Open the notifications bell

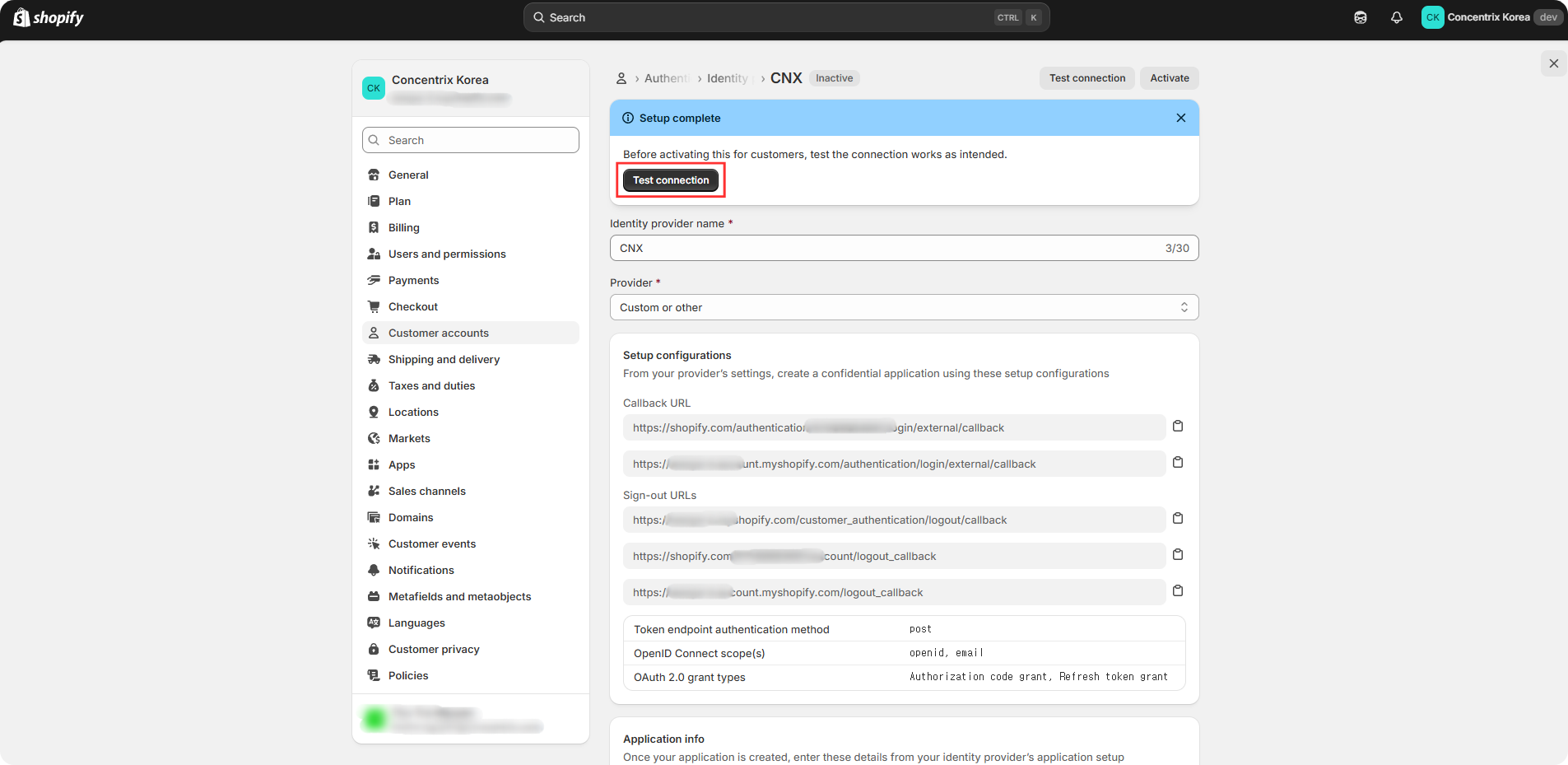[1397, 17]
